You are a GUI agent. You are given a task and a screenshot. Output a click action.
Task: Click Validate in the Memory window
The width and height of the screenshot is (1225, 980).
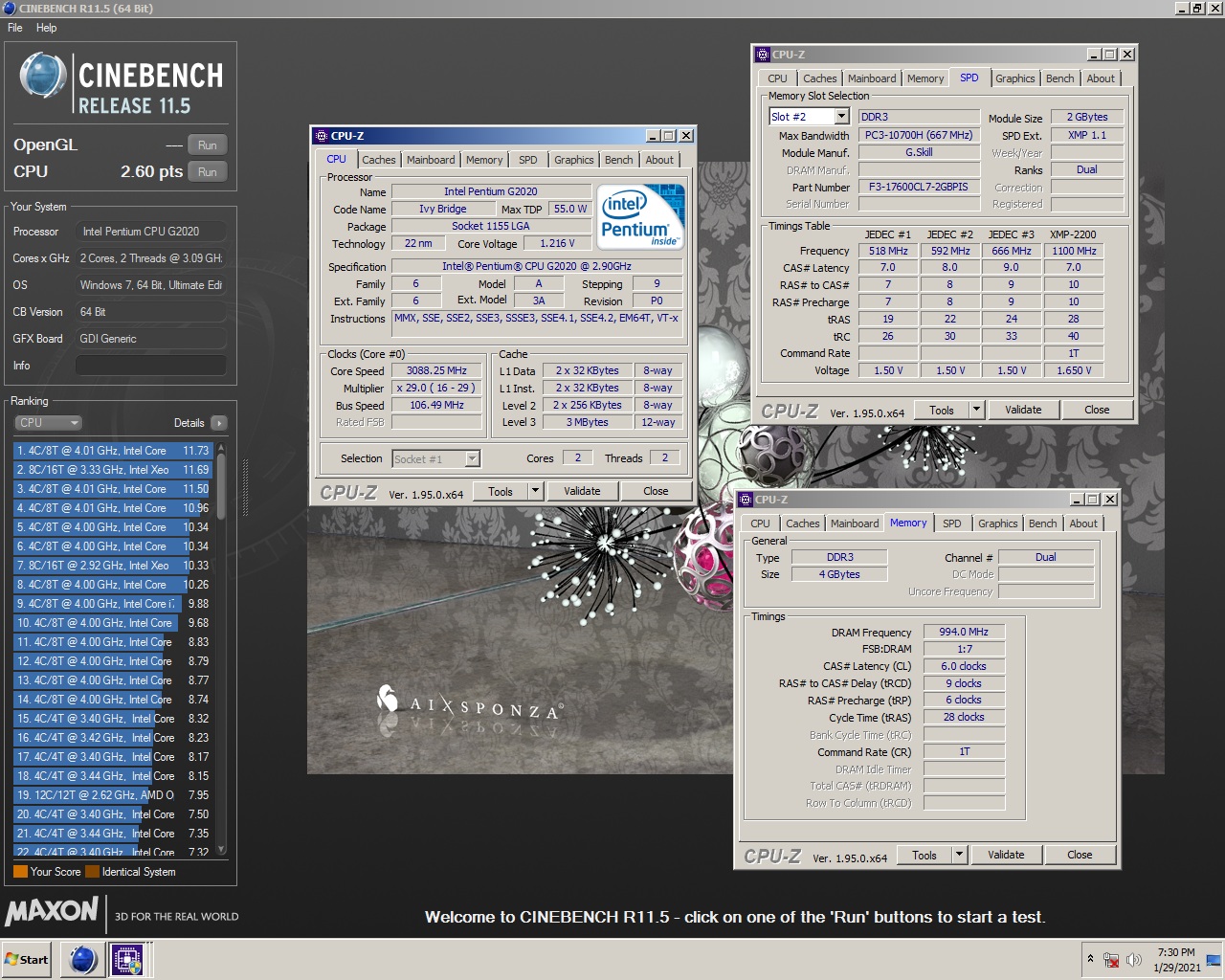[1006, 856]
